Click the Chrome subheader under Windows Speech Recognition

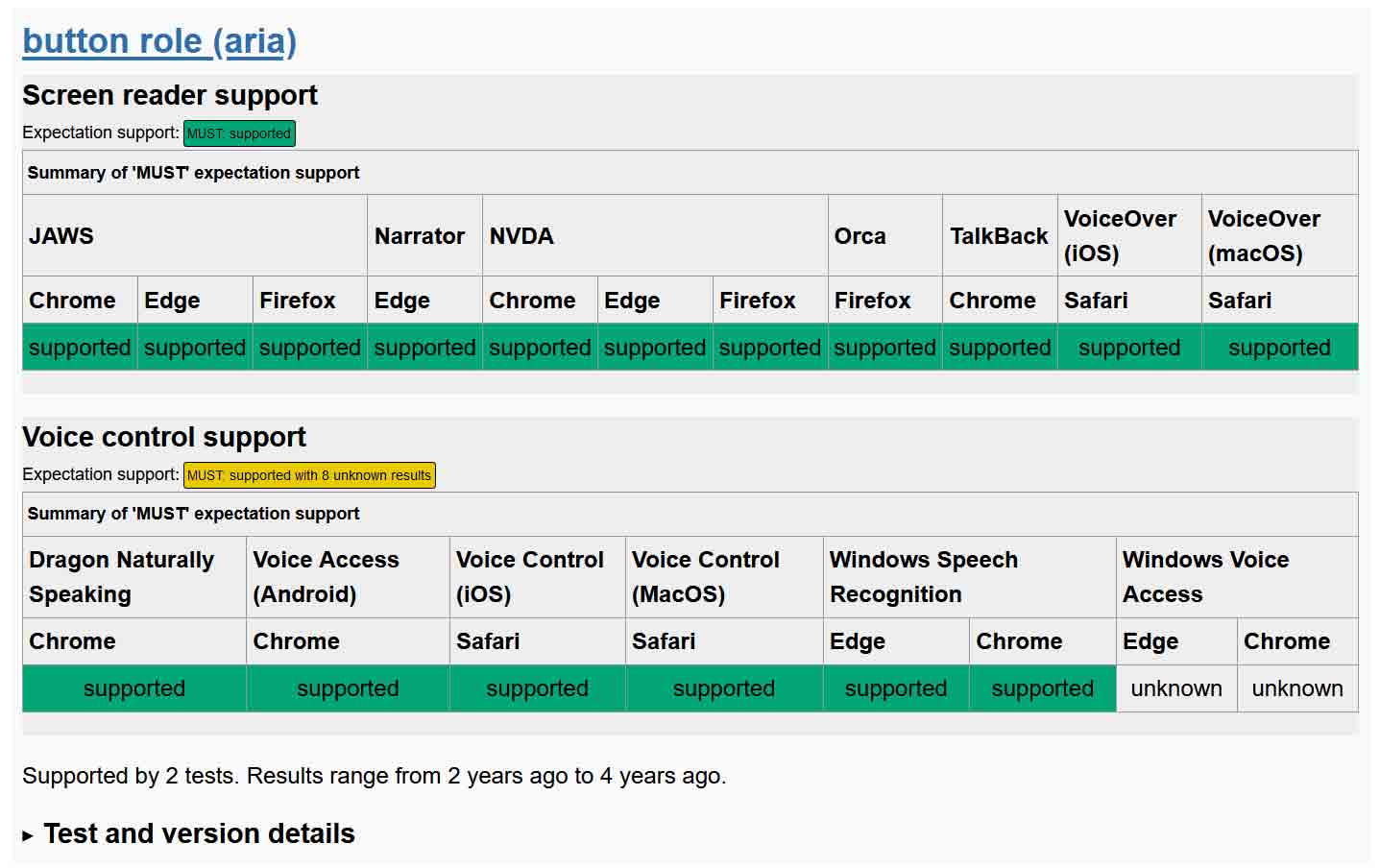click(1043, 641)
